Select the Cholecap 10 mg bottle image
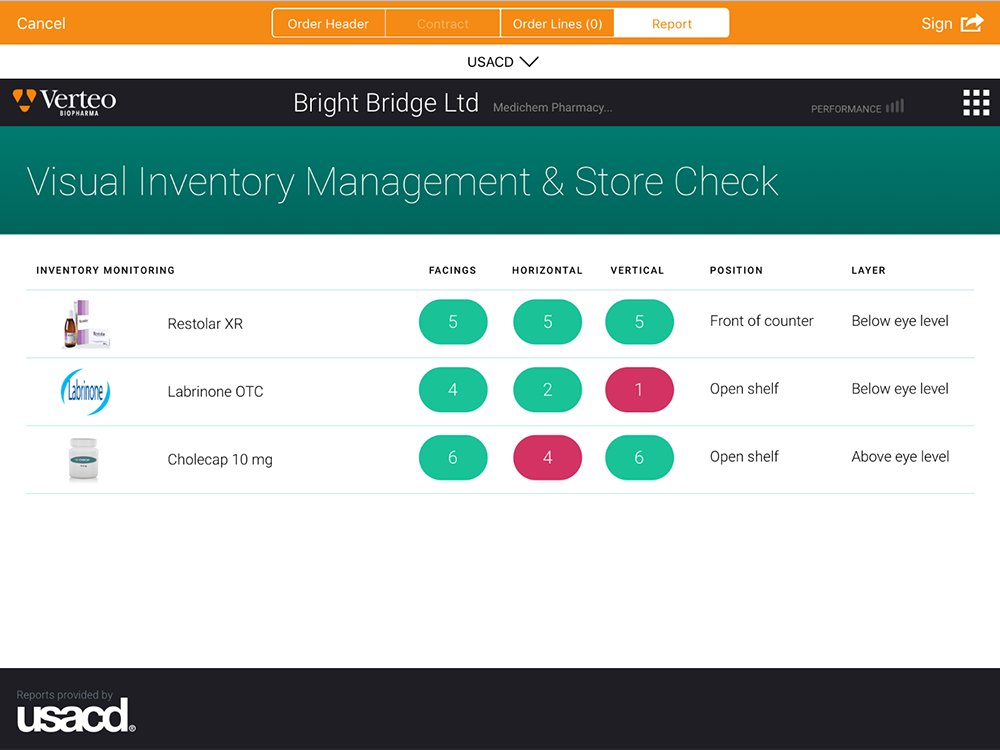The image size is (1000, 750). click(84, 460)
